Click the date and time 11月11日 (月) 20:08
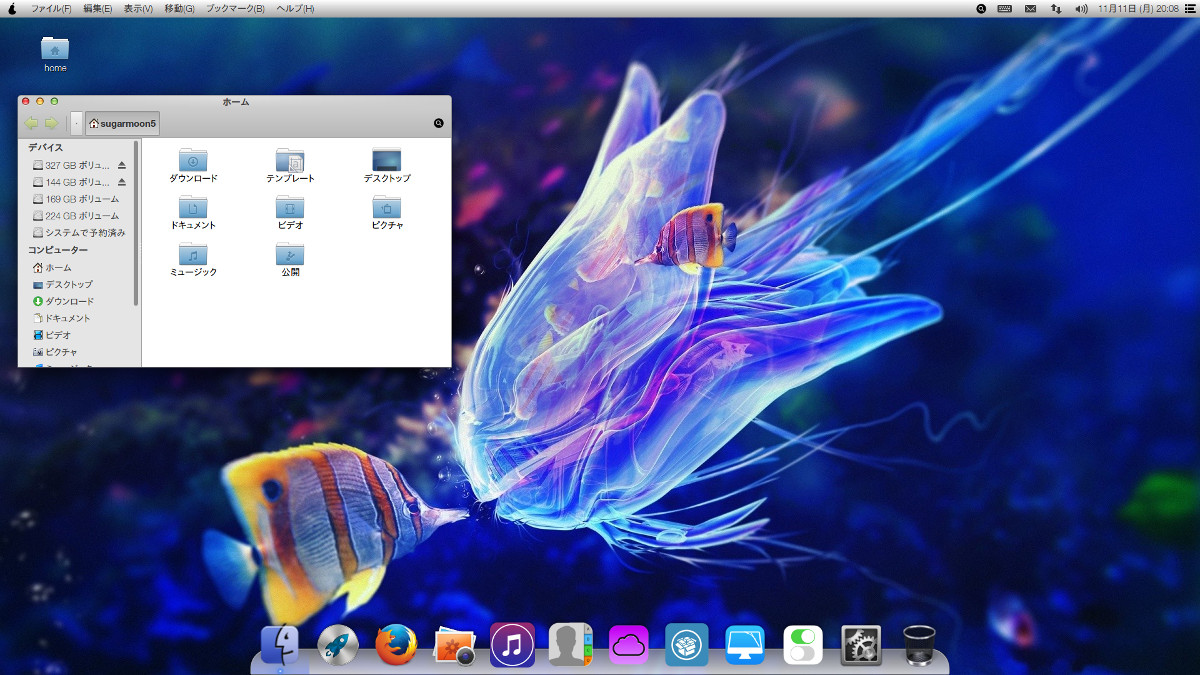 1138,9
